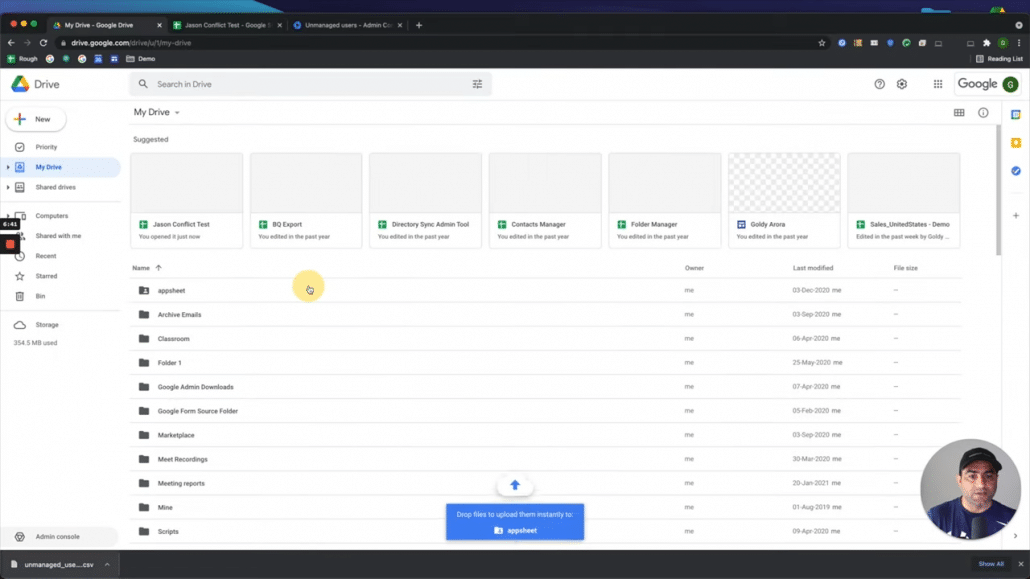Open BQ Export suggested card

click(x=306, y=200)
